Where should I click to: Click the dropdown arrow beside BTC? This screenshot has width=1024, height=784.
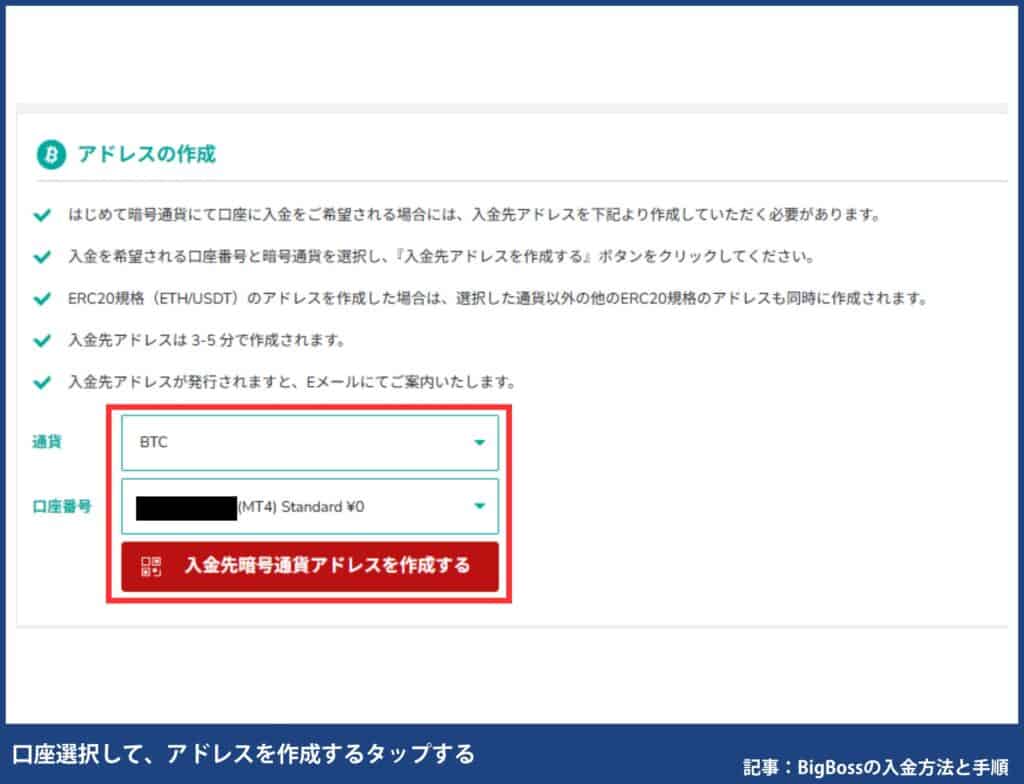479,442
